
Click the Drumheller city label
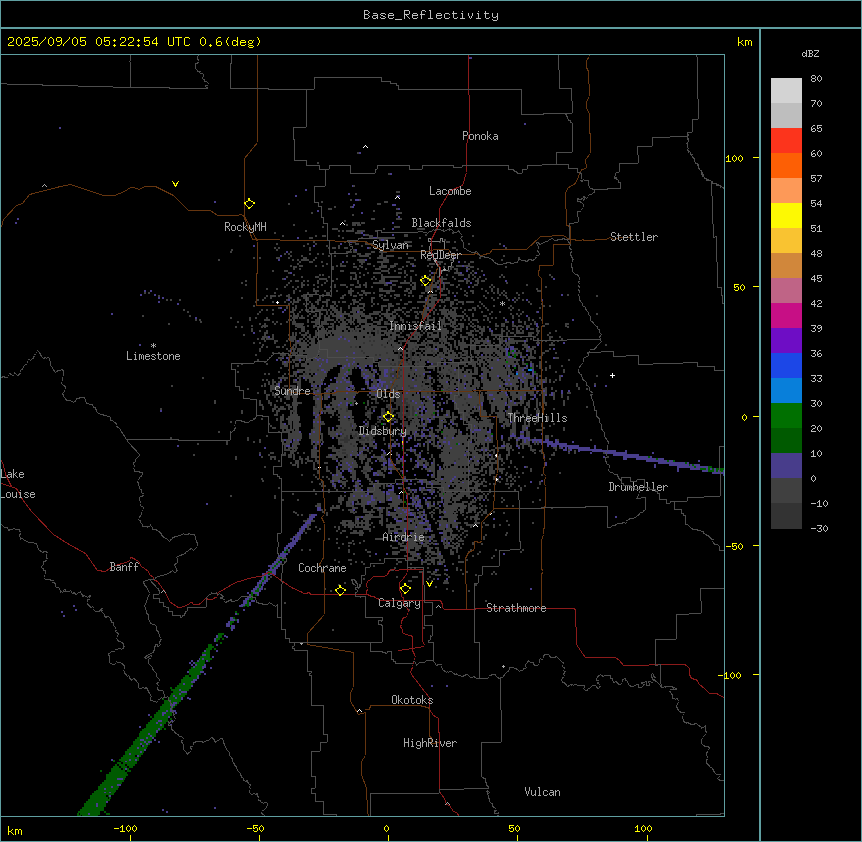(x=638, y=487)
